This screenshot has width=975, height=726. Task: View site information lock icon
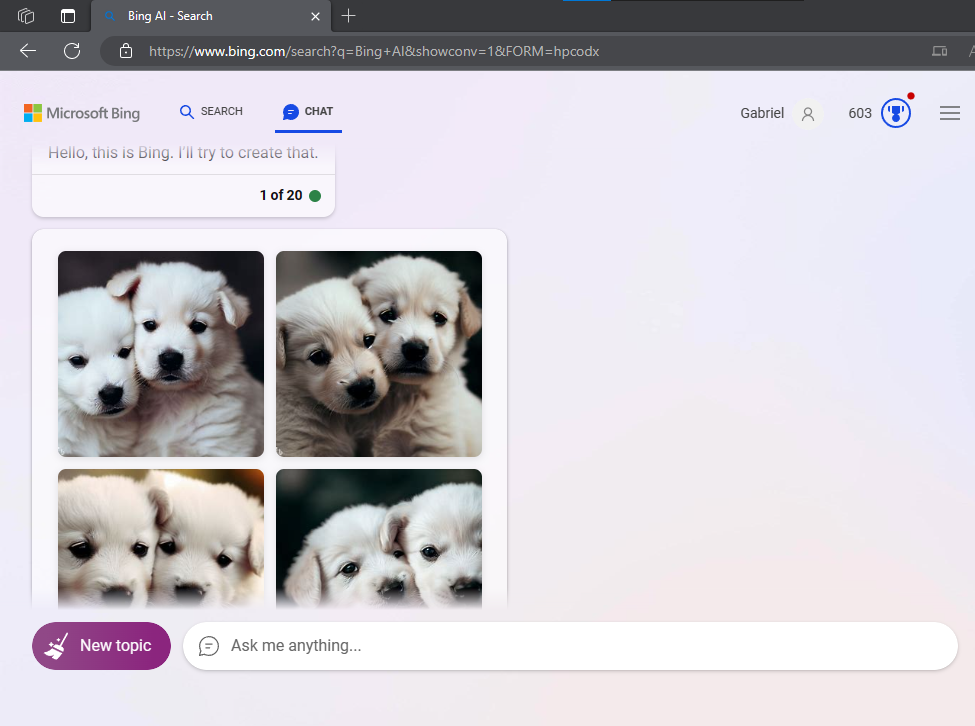(x=126, y=51)
